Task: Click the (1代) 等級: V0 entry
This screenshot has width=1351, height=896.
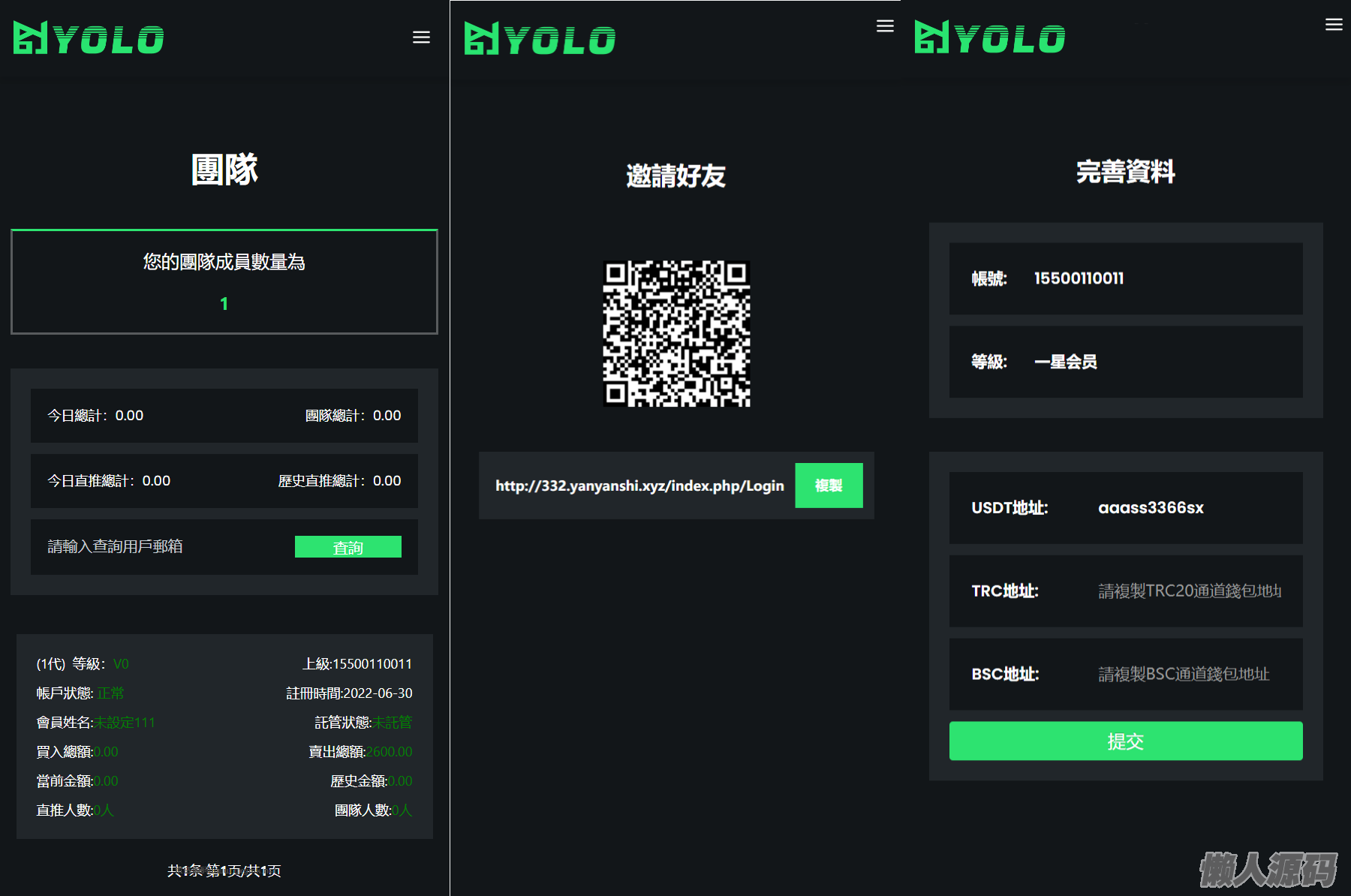Action: (x=83, y=664)
